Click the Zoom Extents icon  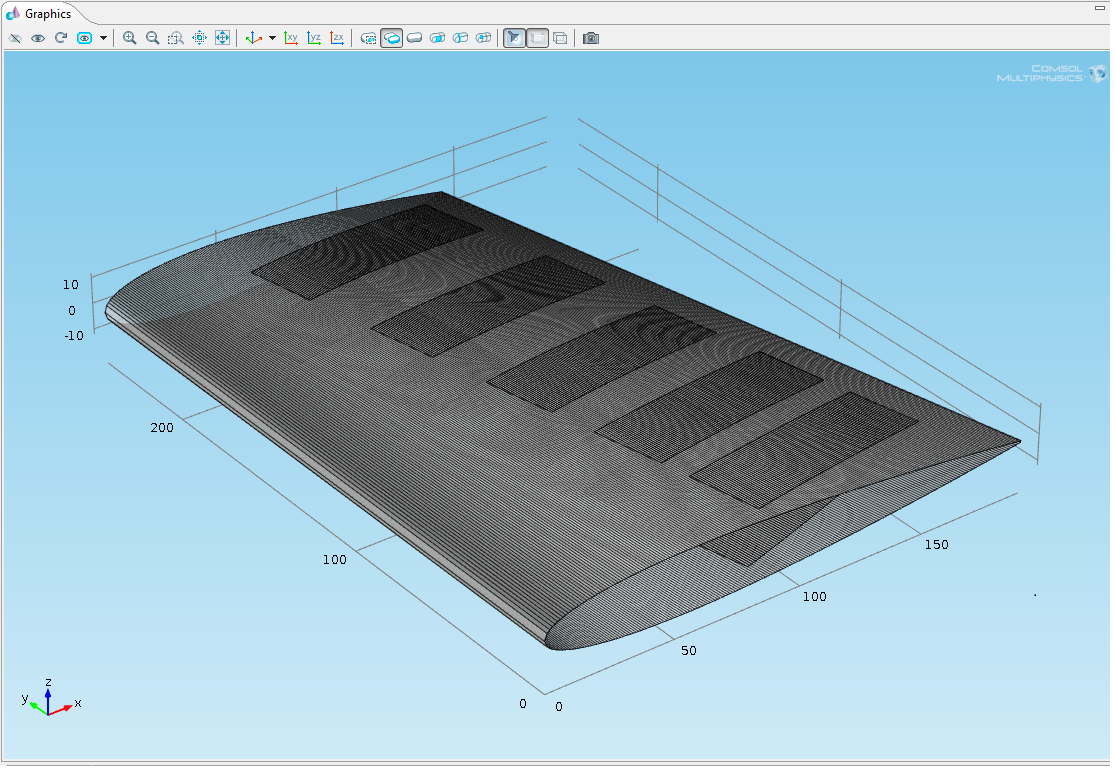[x=222, y=38]
